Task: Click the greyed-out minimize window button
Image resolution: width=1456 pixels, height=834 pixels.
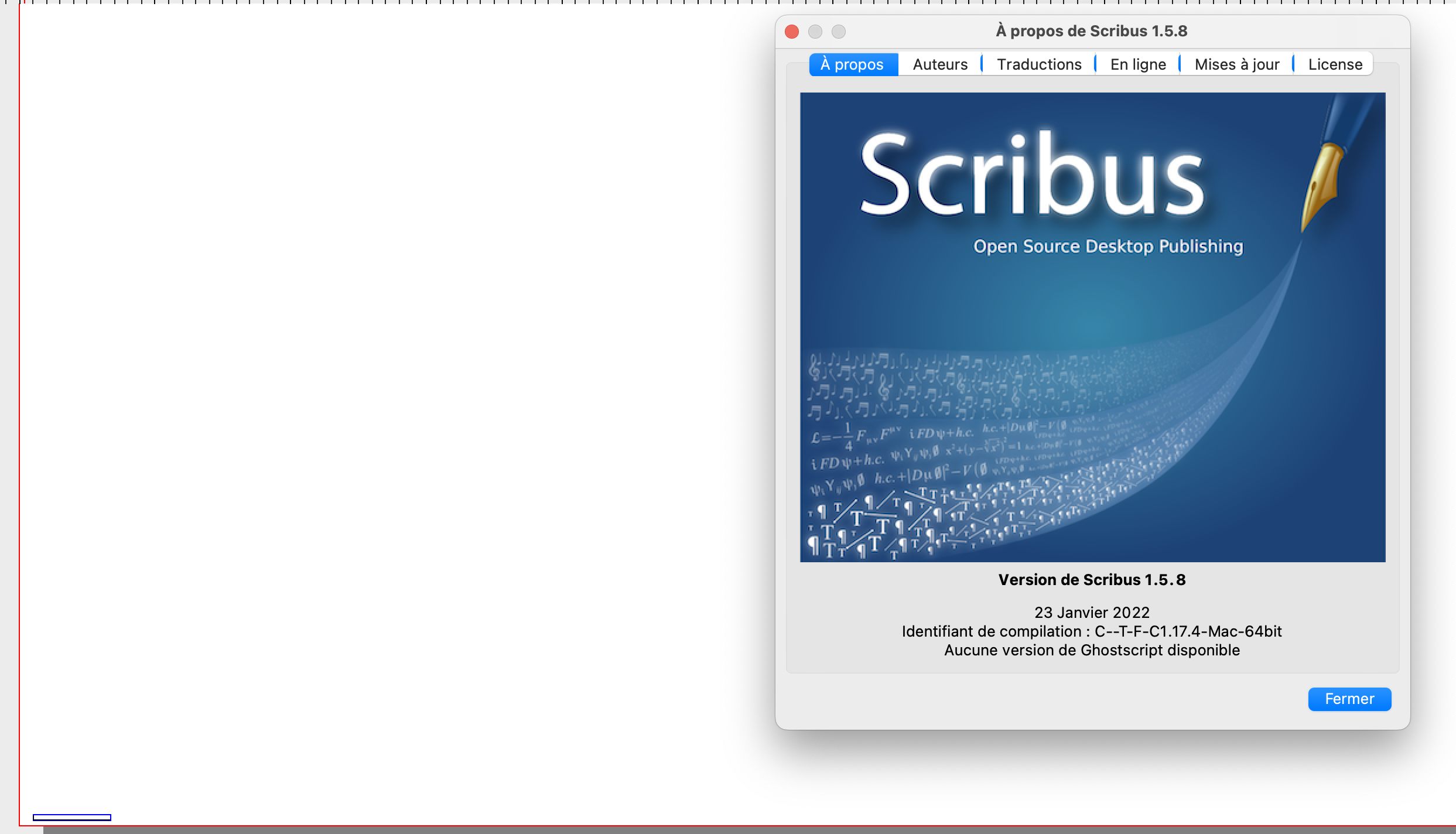Action: [815, 32]
